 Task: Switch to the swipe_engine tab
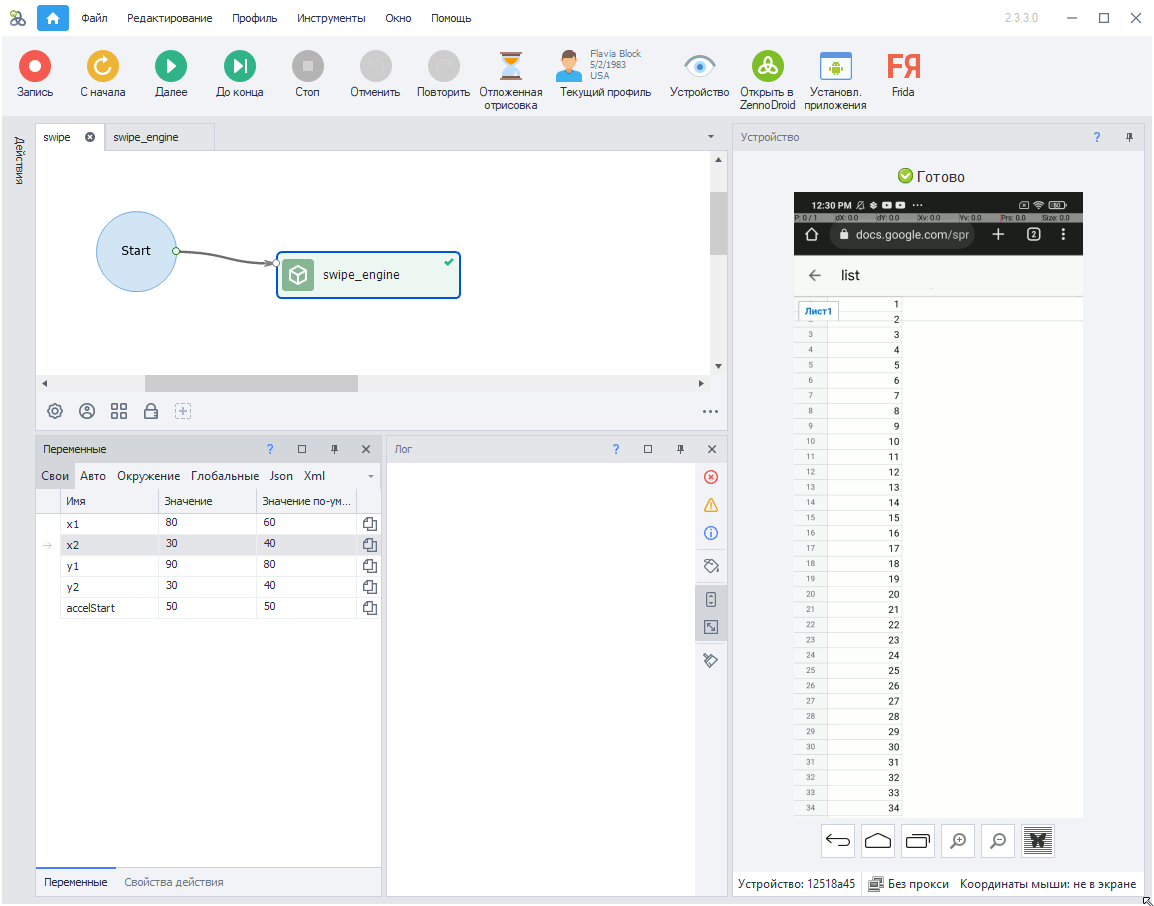pyautogui.click(x=146, y=137)
